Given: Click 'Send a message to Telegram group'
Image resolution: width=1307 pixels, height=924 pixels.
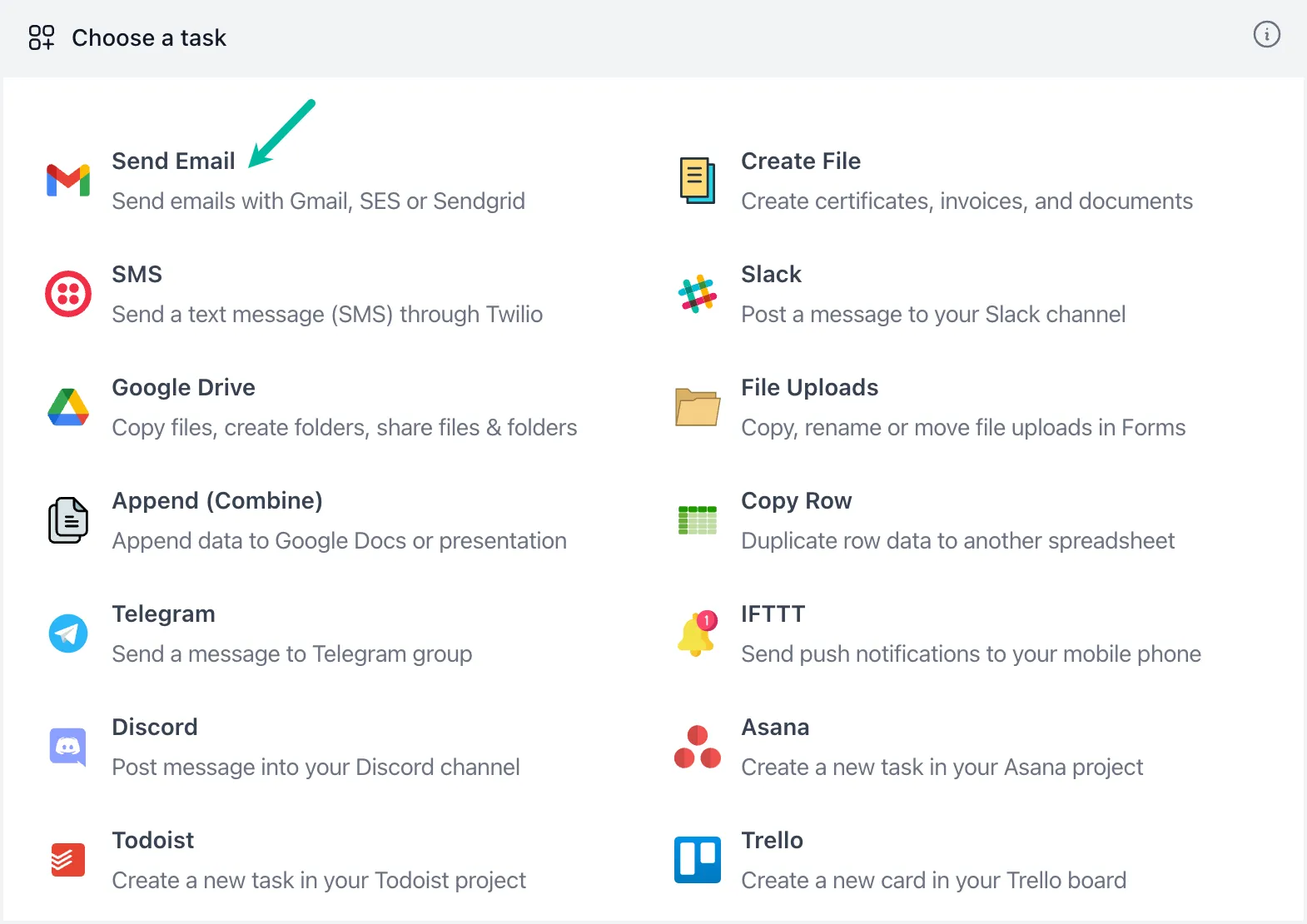Looking at the screenshot, I should coord(292,653).
